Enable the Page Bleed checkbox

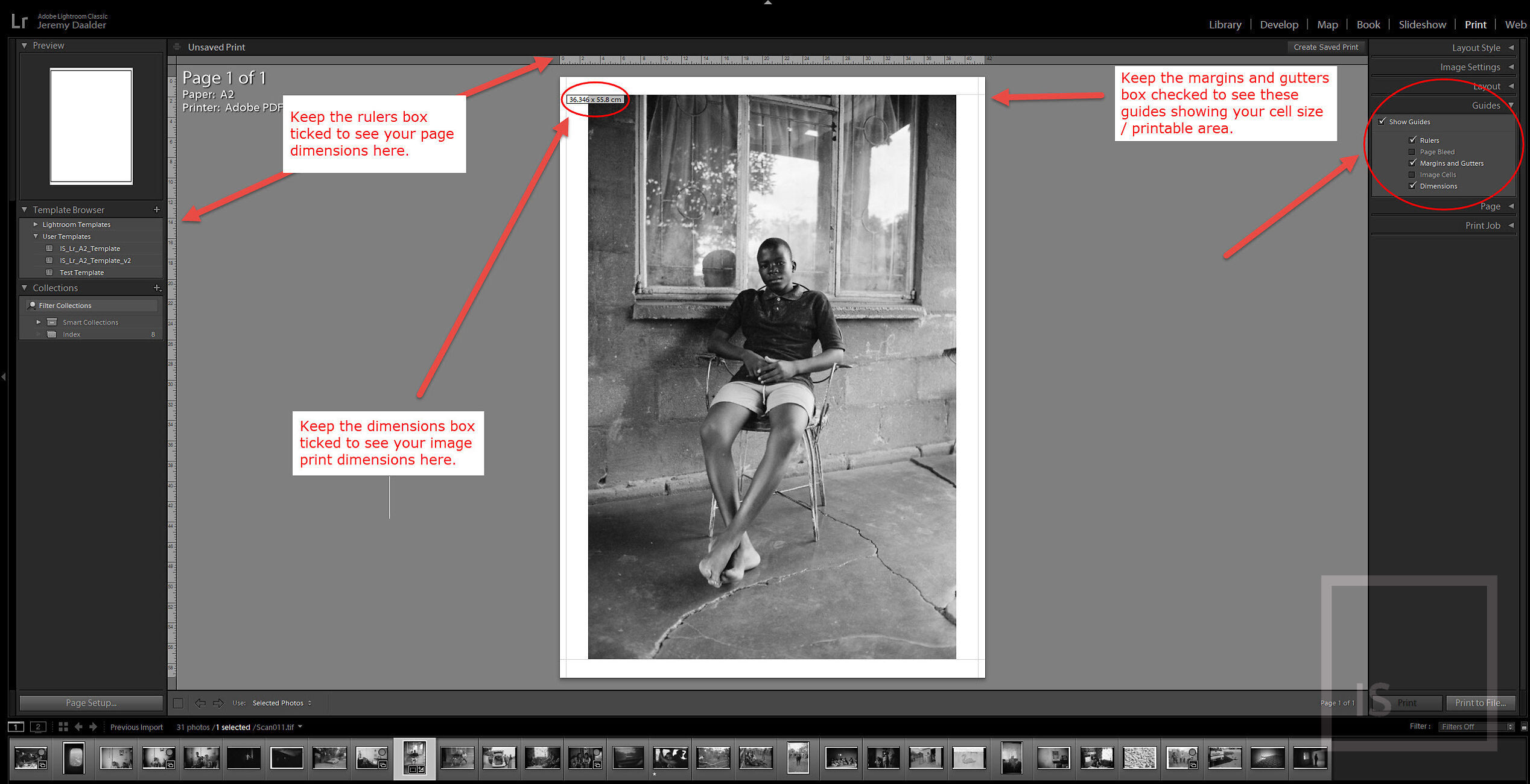(1412, 152)
